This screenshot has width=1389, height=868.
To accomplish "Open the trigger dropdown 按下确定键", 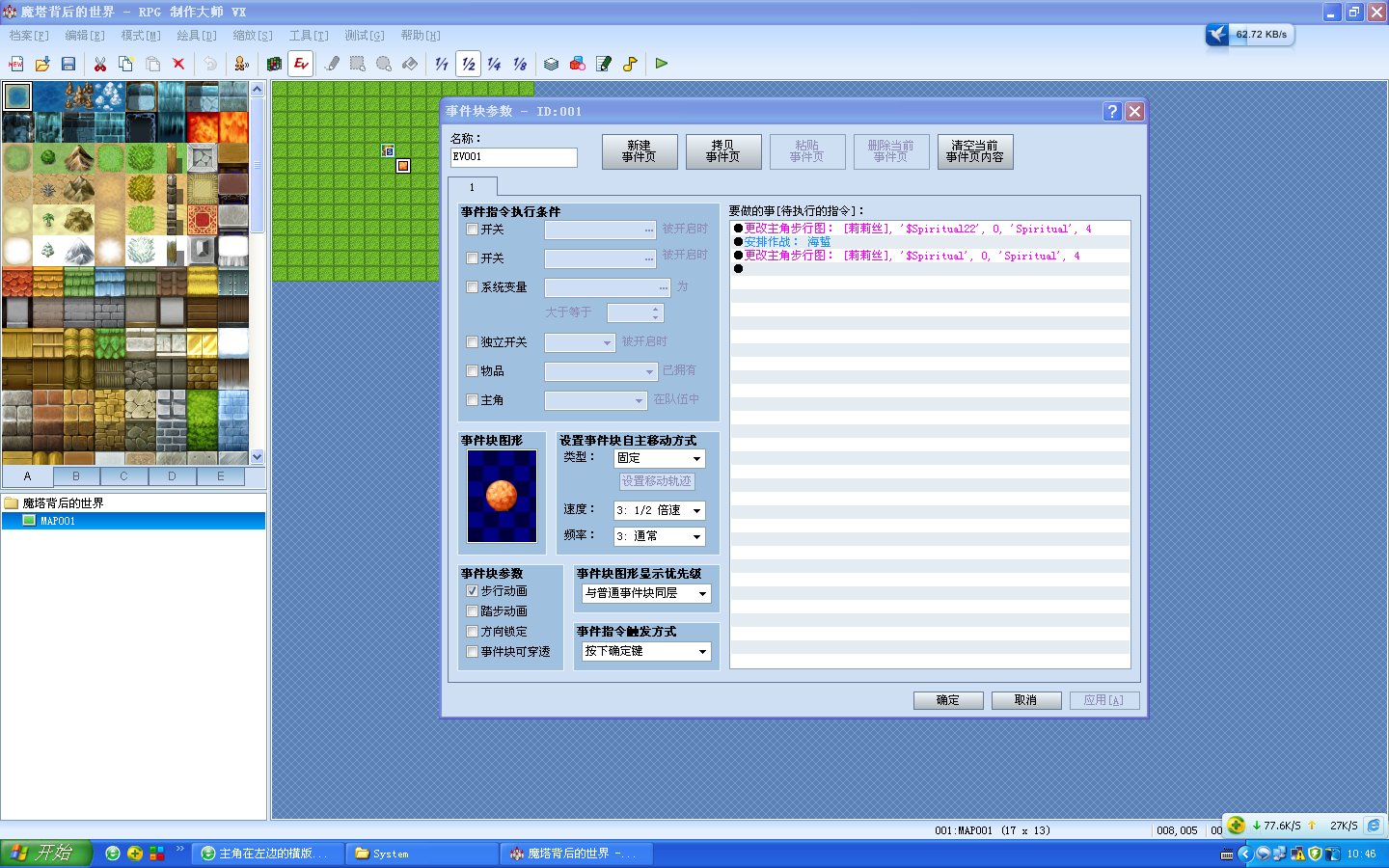I will pyautogui.click(x=646, y=651).
